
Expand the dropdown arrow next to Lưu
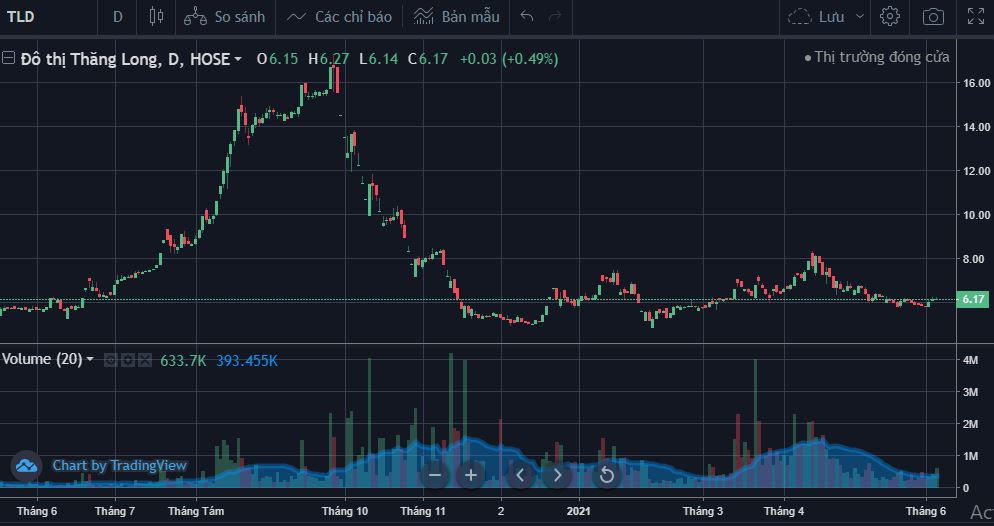click(857, 16)
